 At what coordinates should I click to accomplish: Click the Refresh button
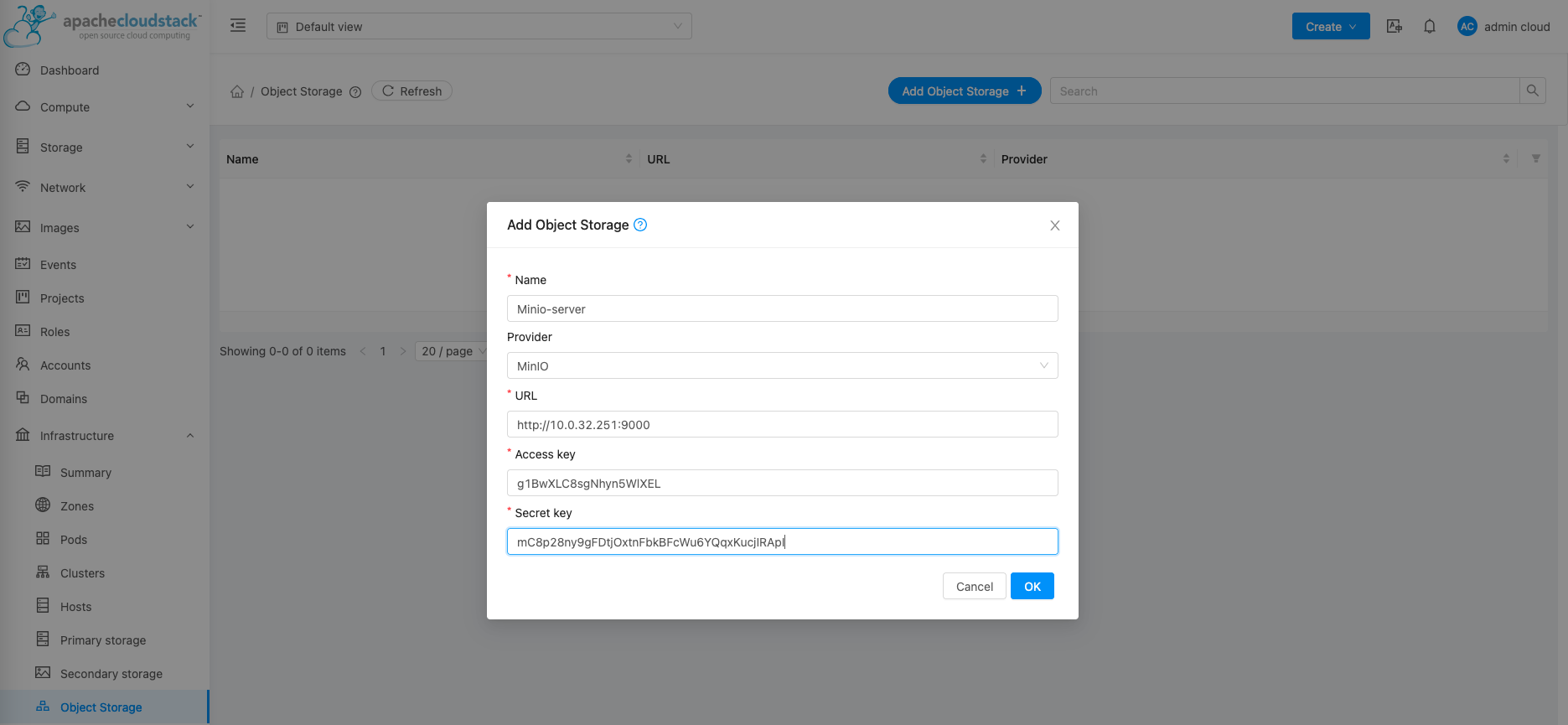(411, 91)
